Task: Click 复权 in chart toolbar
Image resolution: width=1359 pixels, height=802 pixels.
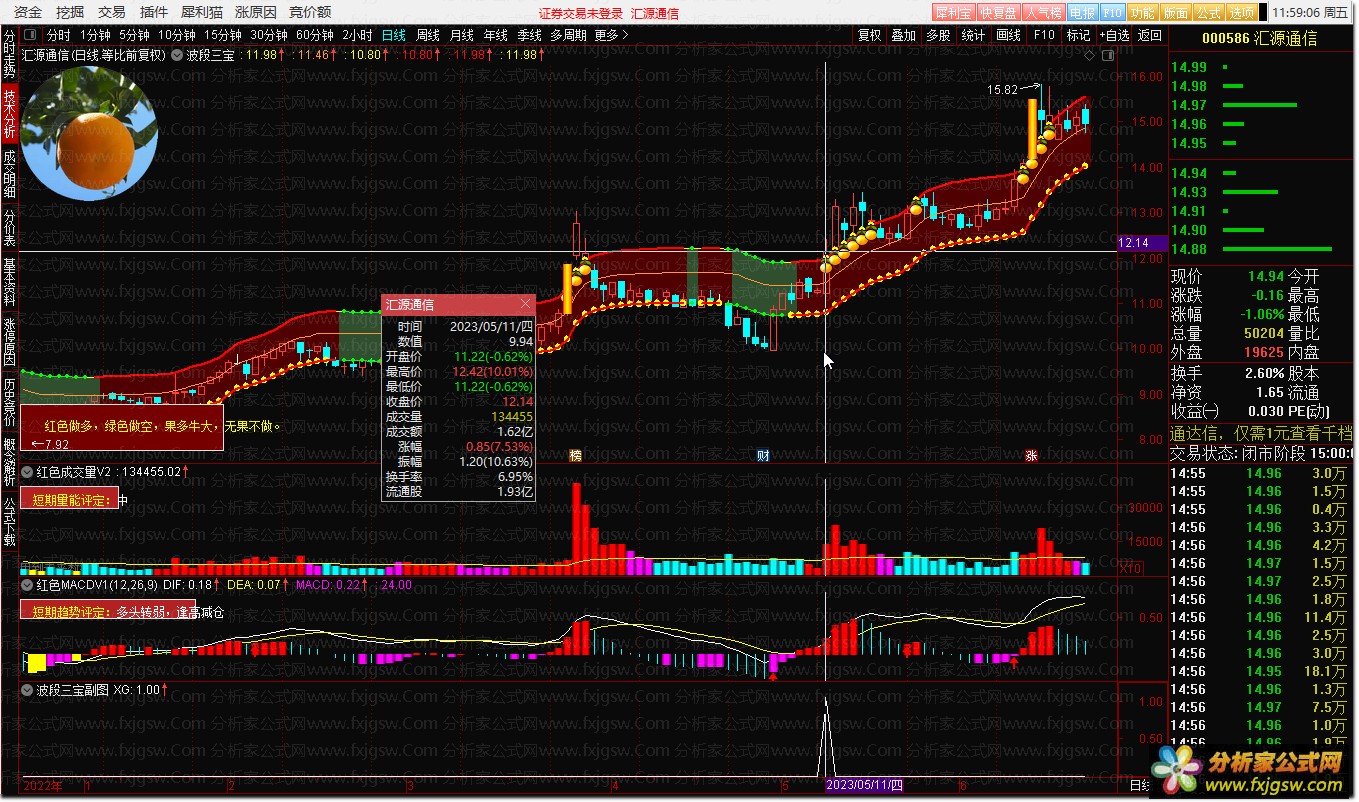Action: [x=870, y=35]
